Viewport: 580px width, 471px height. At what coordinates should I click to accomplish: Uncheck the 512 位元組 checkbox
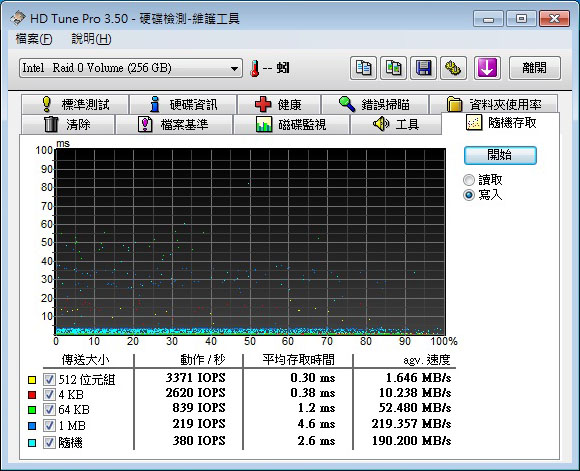49,379
